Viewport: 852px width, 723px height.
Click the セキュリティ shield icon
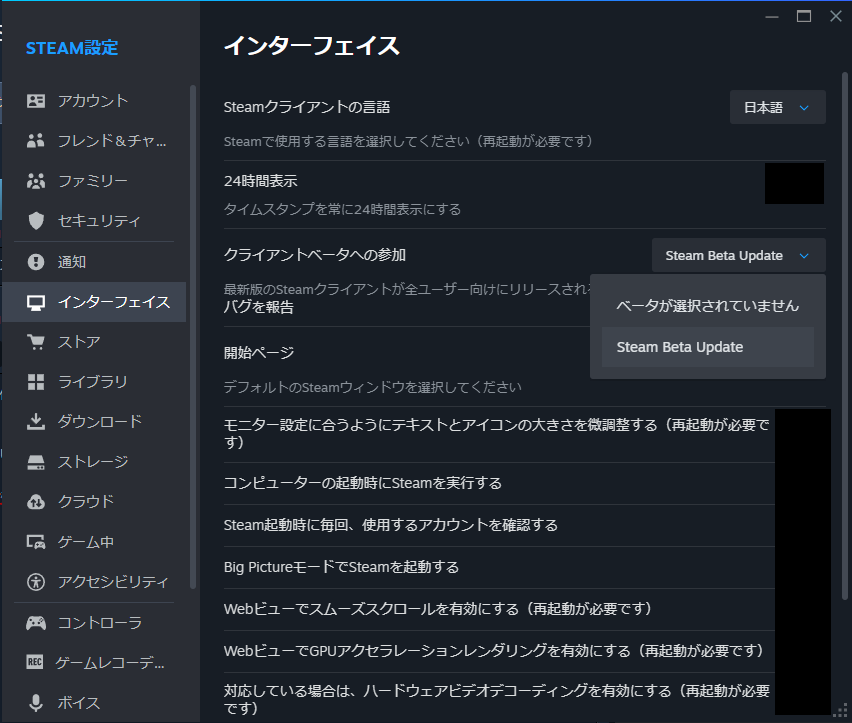pyautogui.click(x=36, y=221)
